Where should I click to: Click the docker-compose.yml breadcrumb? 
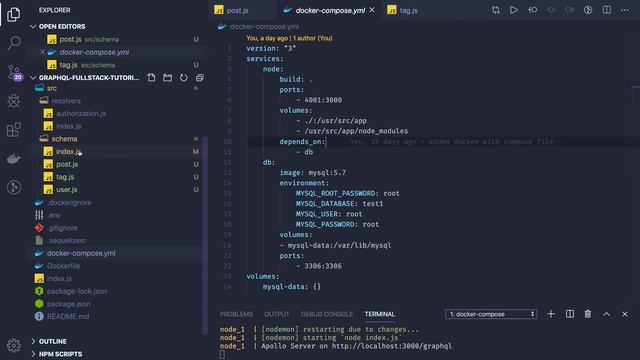pos(264,27)
